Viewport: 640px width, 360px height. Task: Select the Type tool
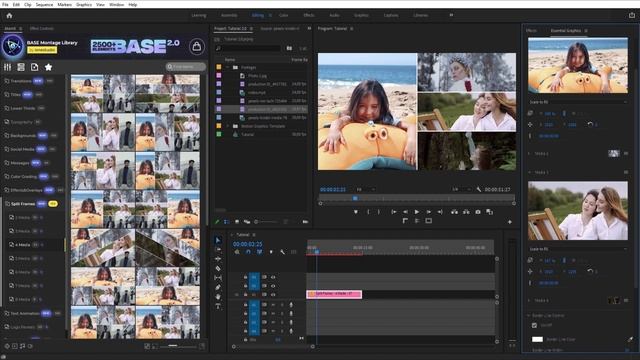pos(218,306)
